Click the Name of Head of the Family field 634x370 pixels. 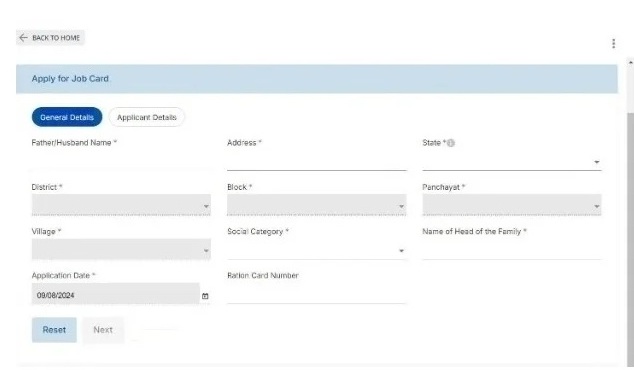[511, 250]
